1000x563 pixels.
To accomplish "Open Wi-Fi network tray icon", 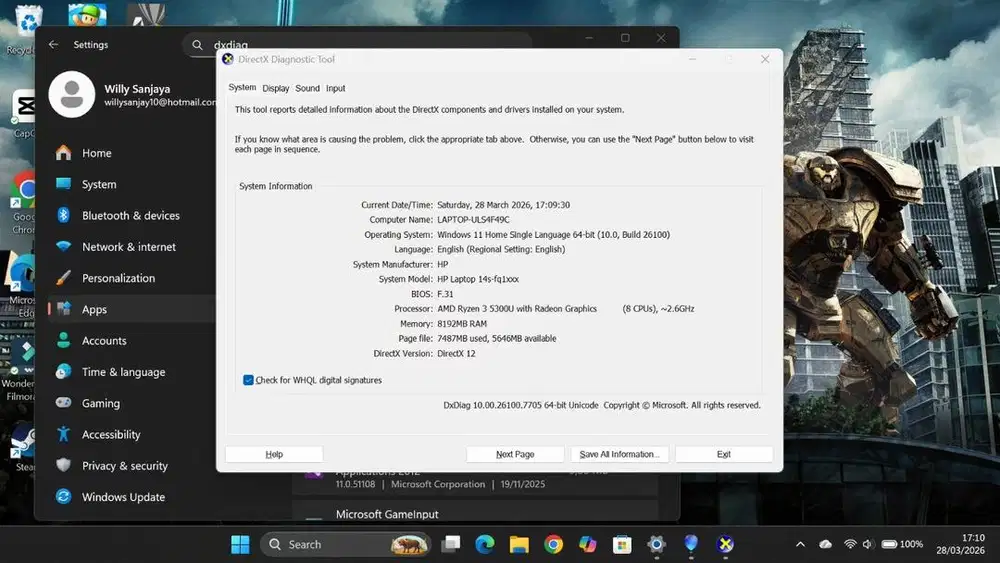I will point(850,545).
